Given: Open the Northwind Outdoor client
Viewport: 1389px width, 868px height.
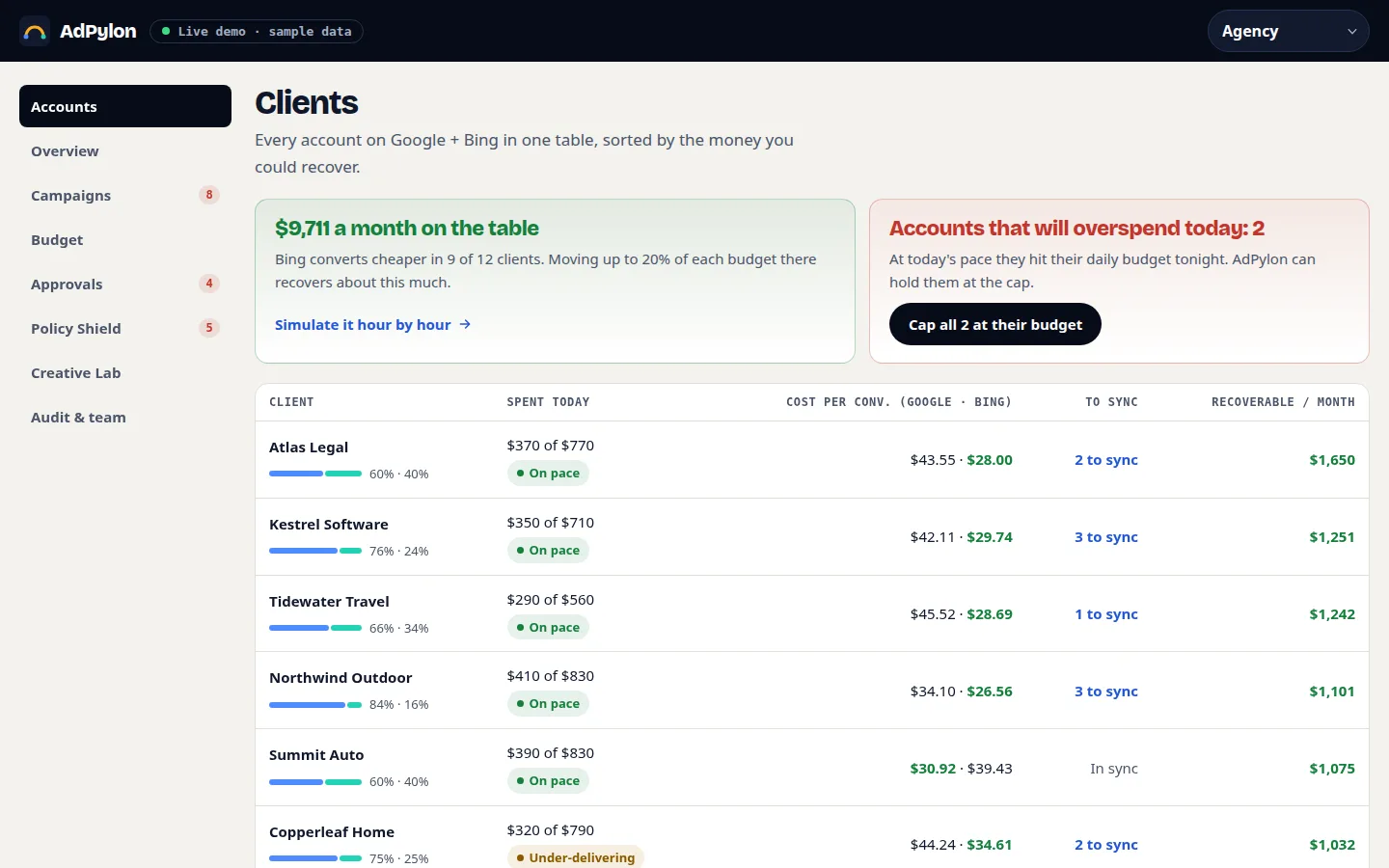Looking at the screenshot, I should point(812,691).
